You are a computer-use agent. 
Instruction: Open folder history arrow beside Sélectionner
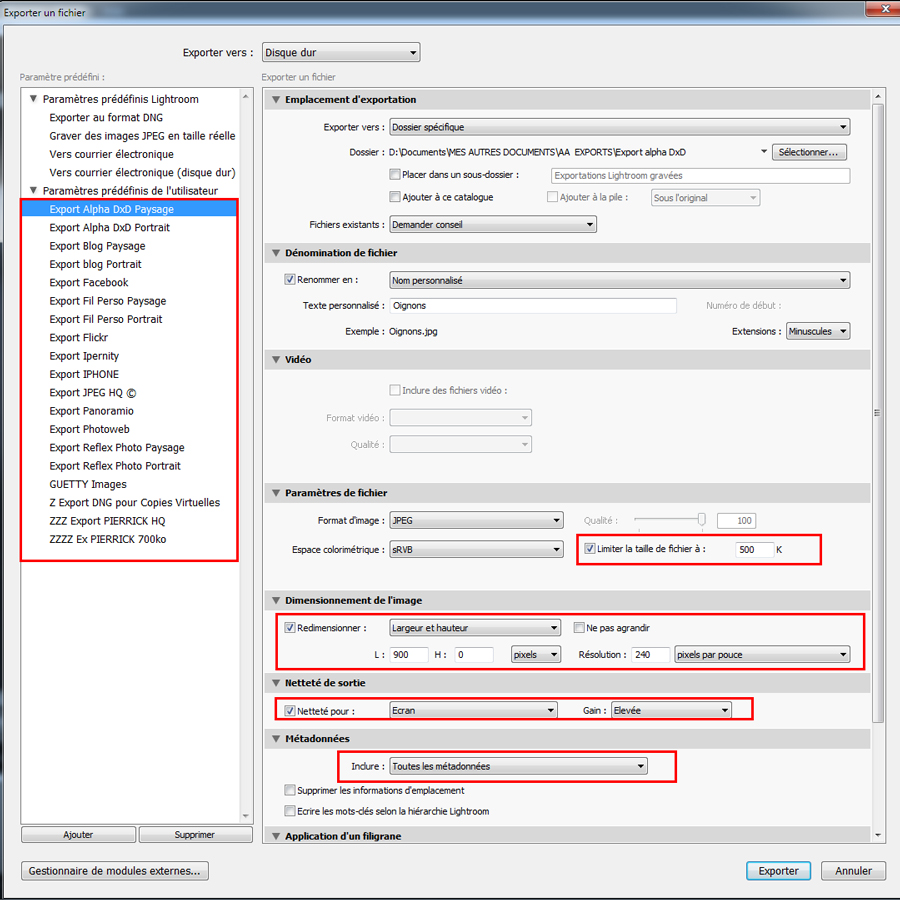click(763, 152)
